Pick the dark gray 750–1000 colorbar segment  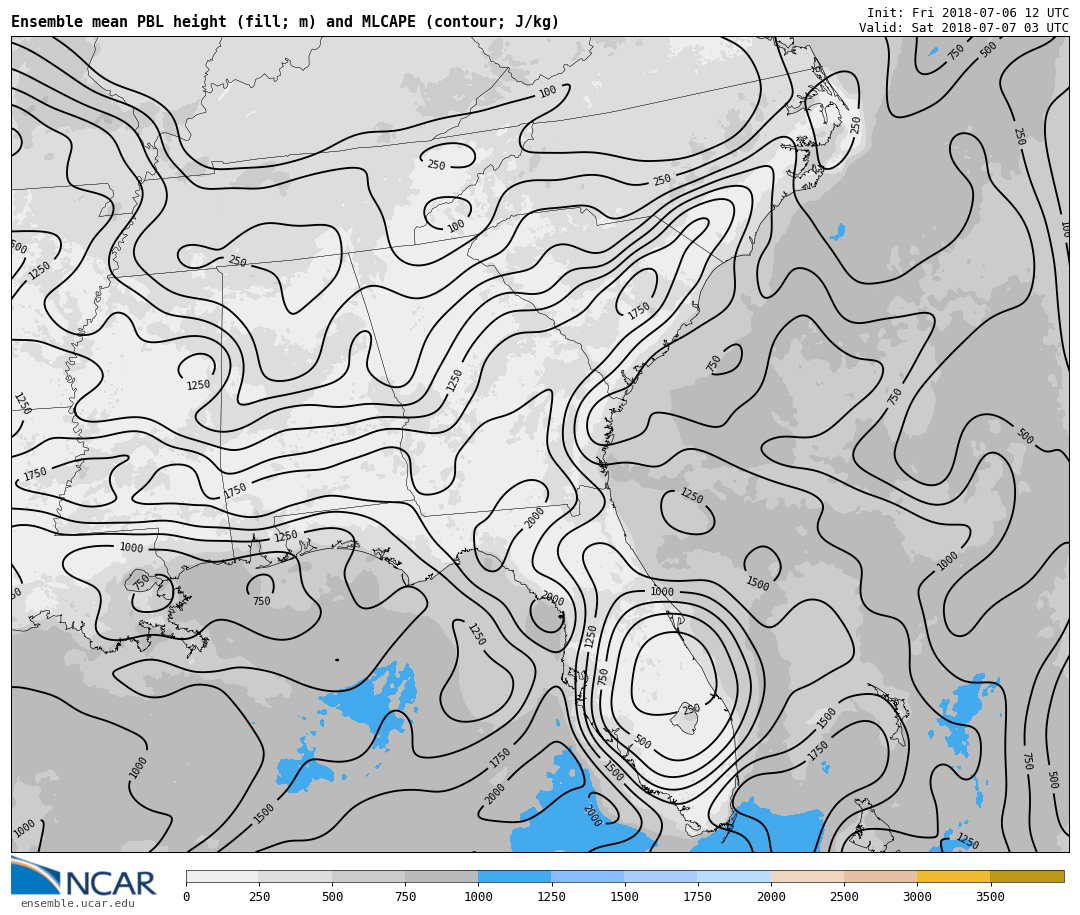point(442,876)
